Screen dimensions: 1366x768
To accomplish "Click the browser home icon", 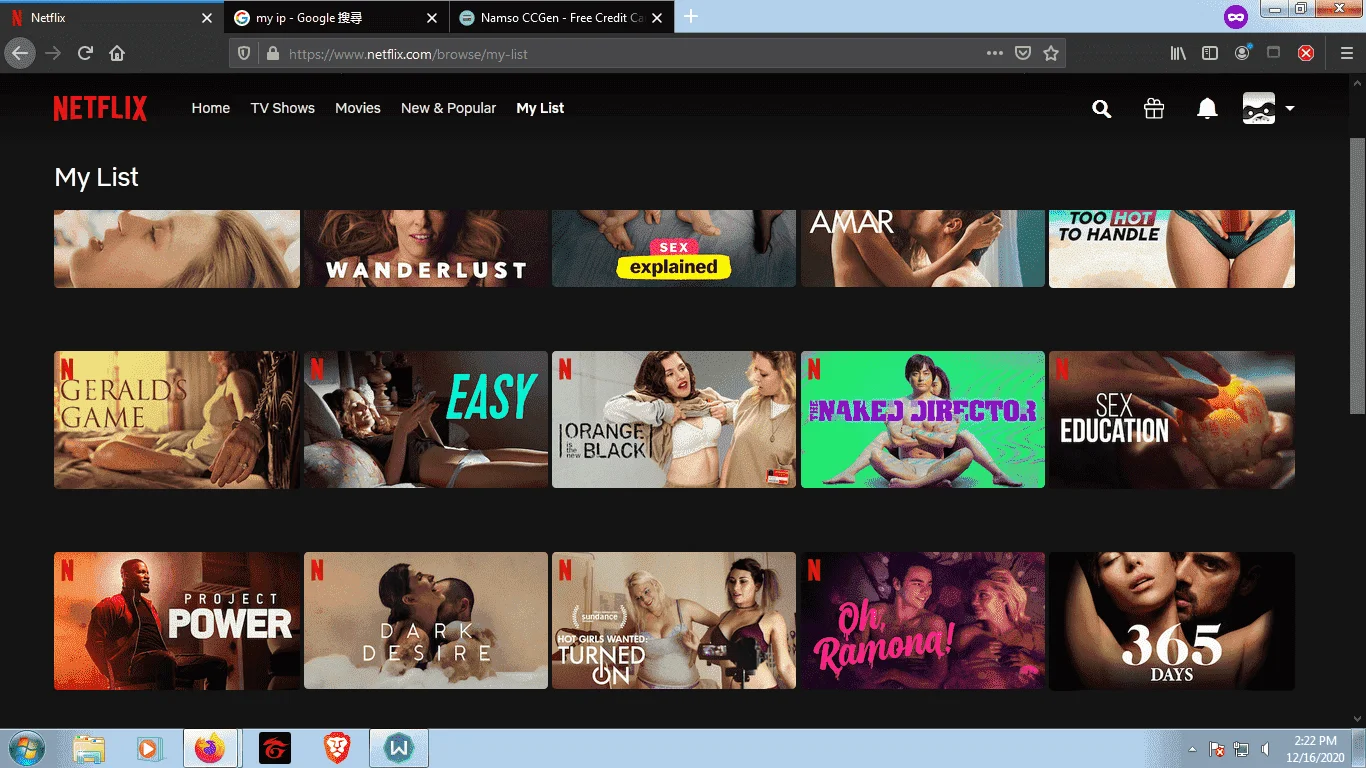I will pos(117,54).
